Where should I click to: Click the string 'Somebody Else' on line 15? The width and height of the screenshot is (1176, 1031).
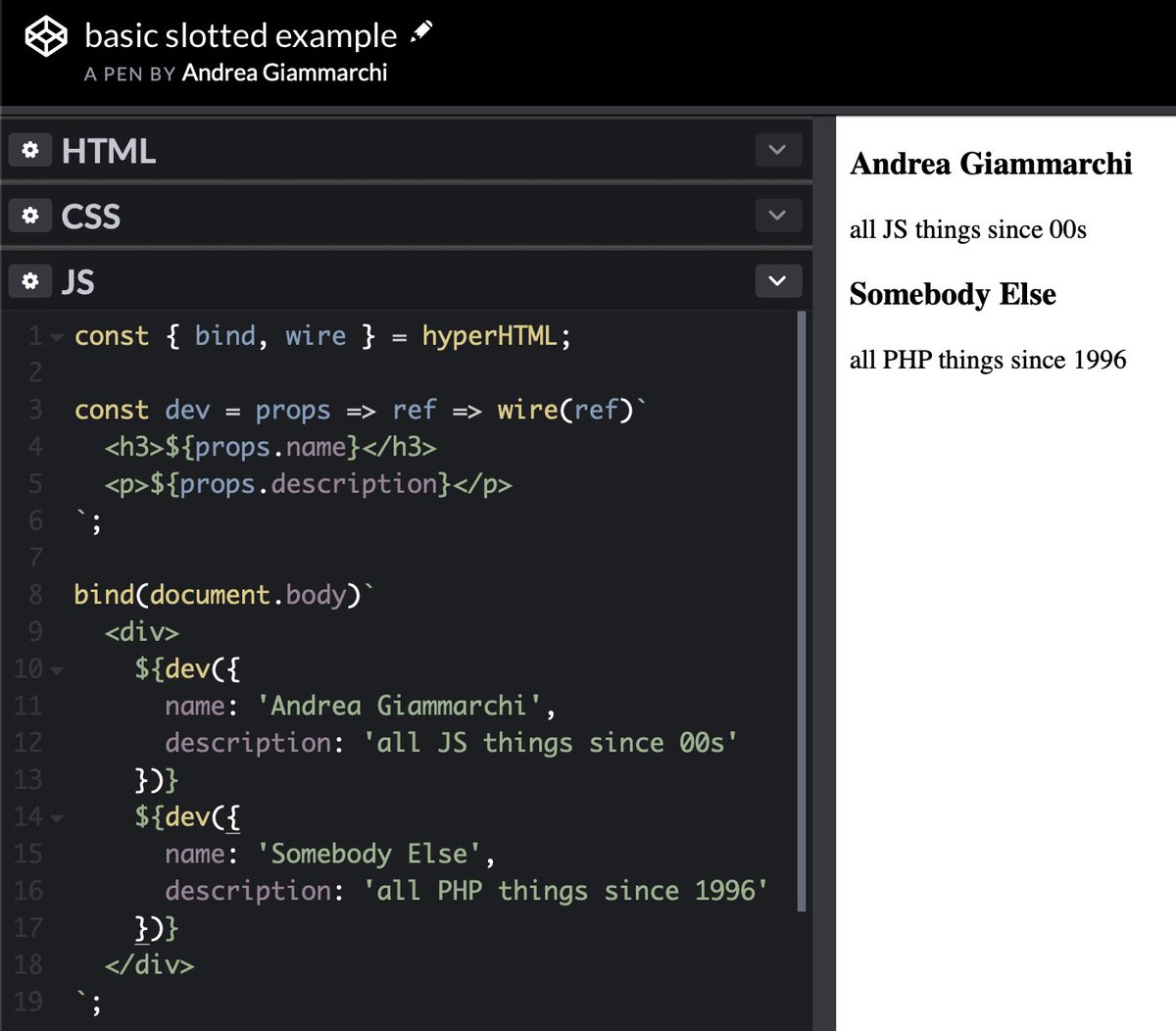point(368,854)
